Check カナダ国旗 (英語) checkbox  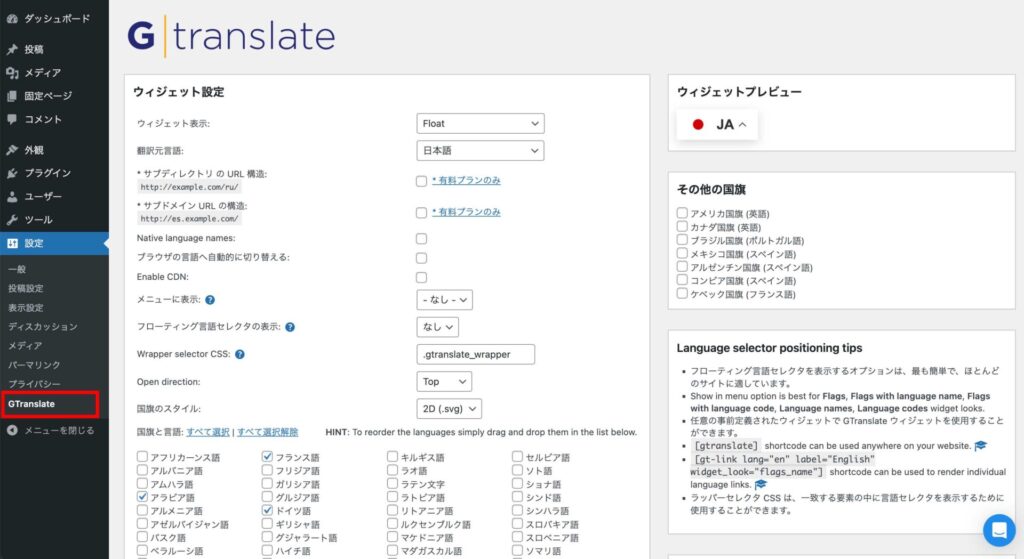tap(682, 227)
